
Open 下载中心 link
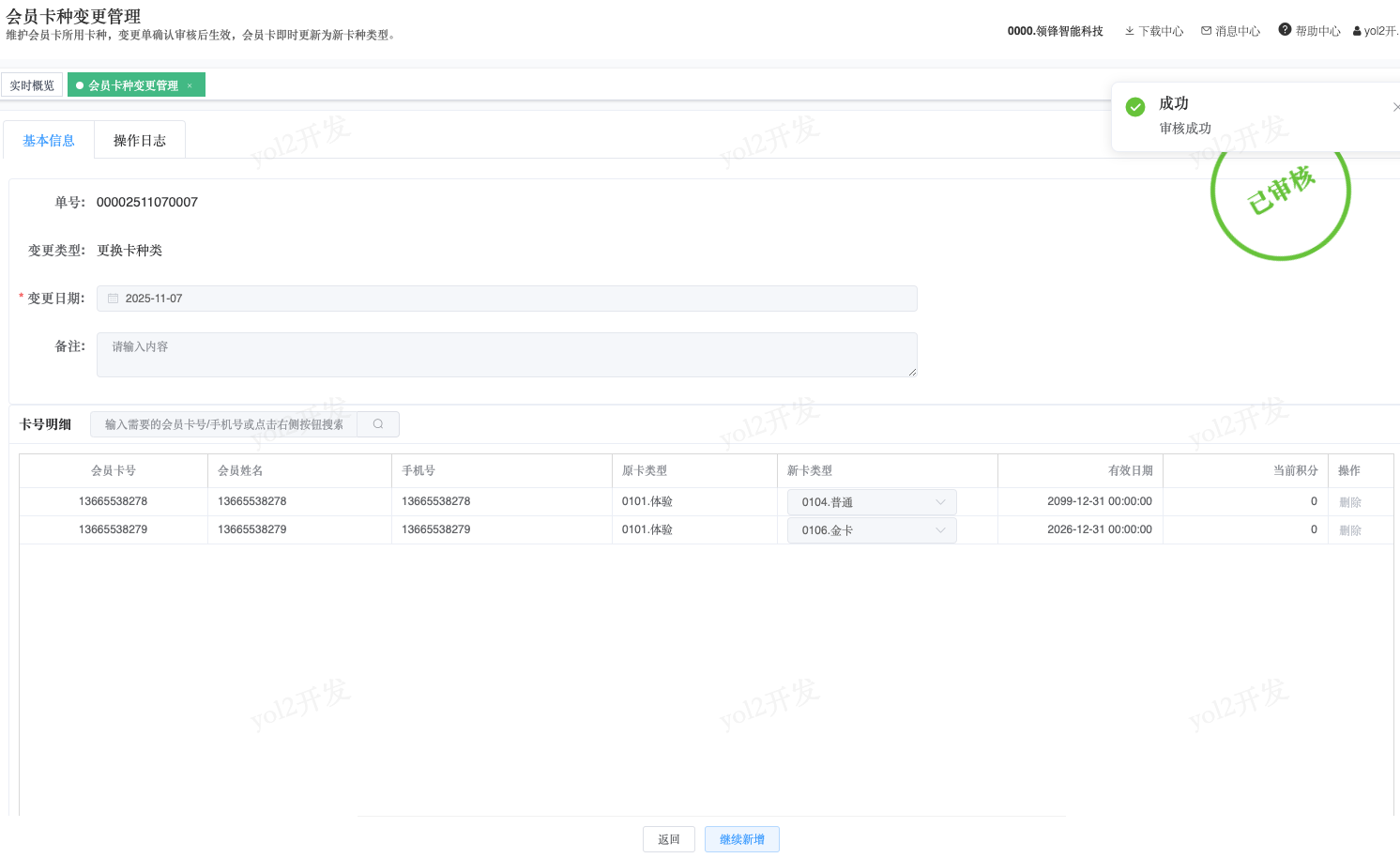click(x=1154, y=31)
